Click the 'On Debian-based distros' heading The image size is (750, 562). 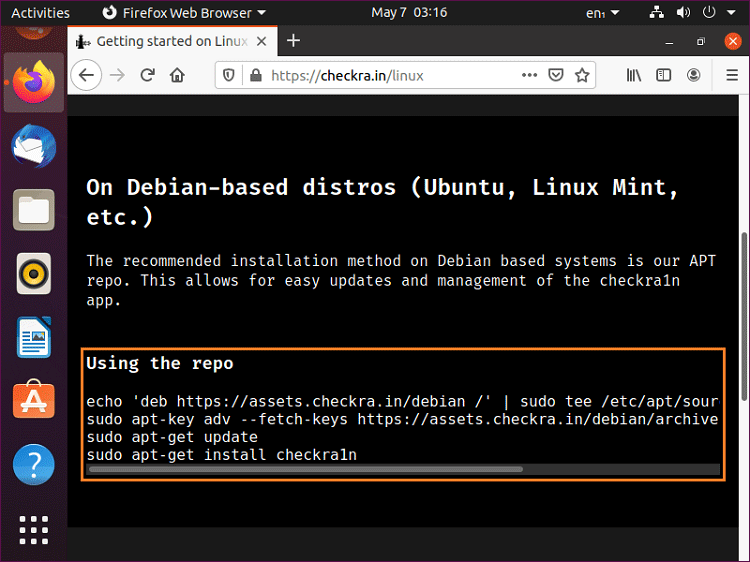click(x=383, y=202)
